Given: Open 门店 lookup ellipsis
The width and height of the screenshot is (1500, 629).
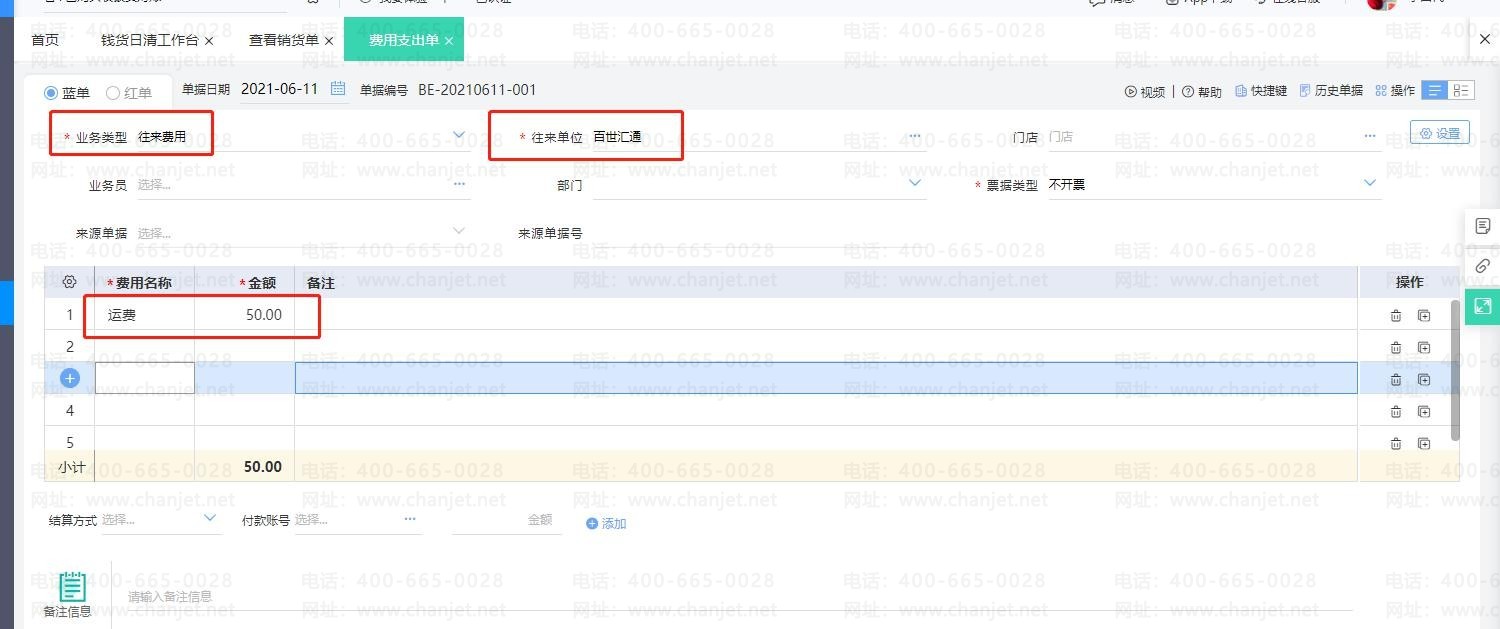Looking at the screenshot, I should [1369, 136].
